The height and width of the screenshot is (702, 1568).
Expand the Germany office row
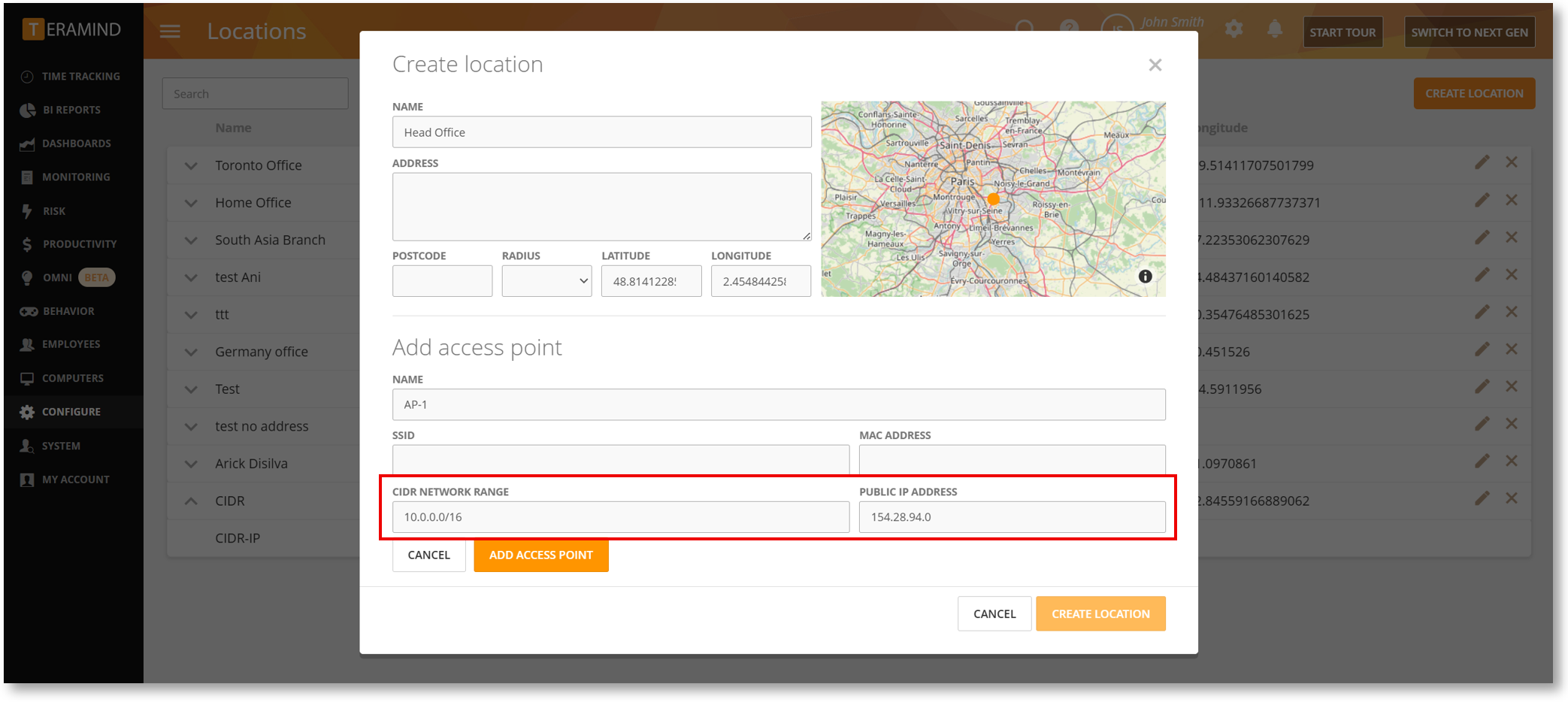click(191, 352)
